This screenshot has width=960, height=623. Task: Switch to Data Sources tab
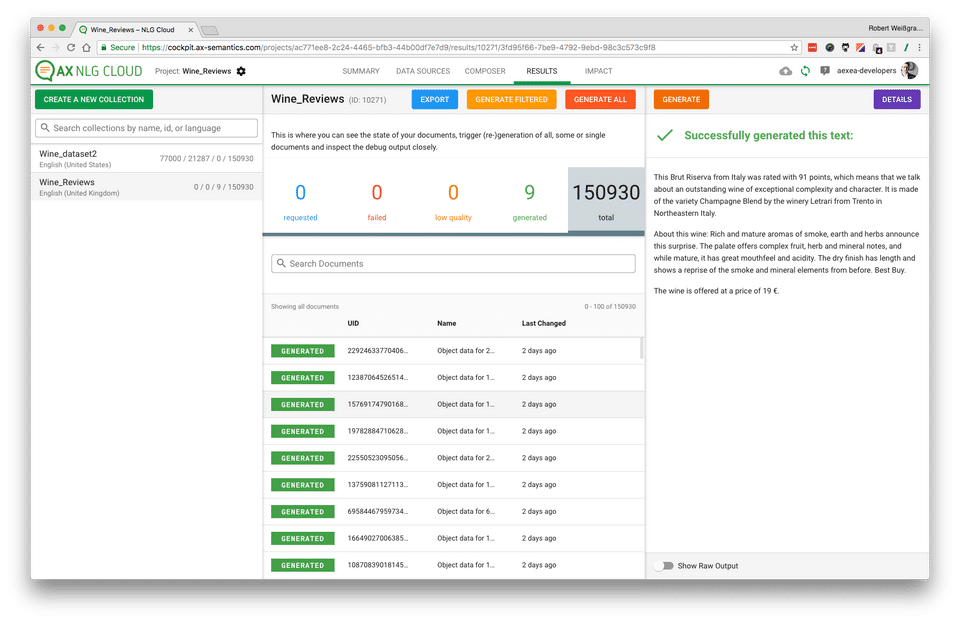[423, 71]
